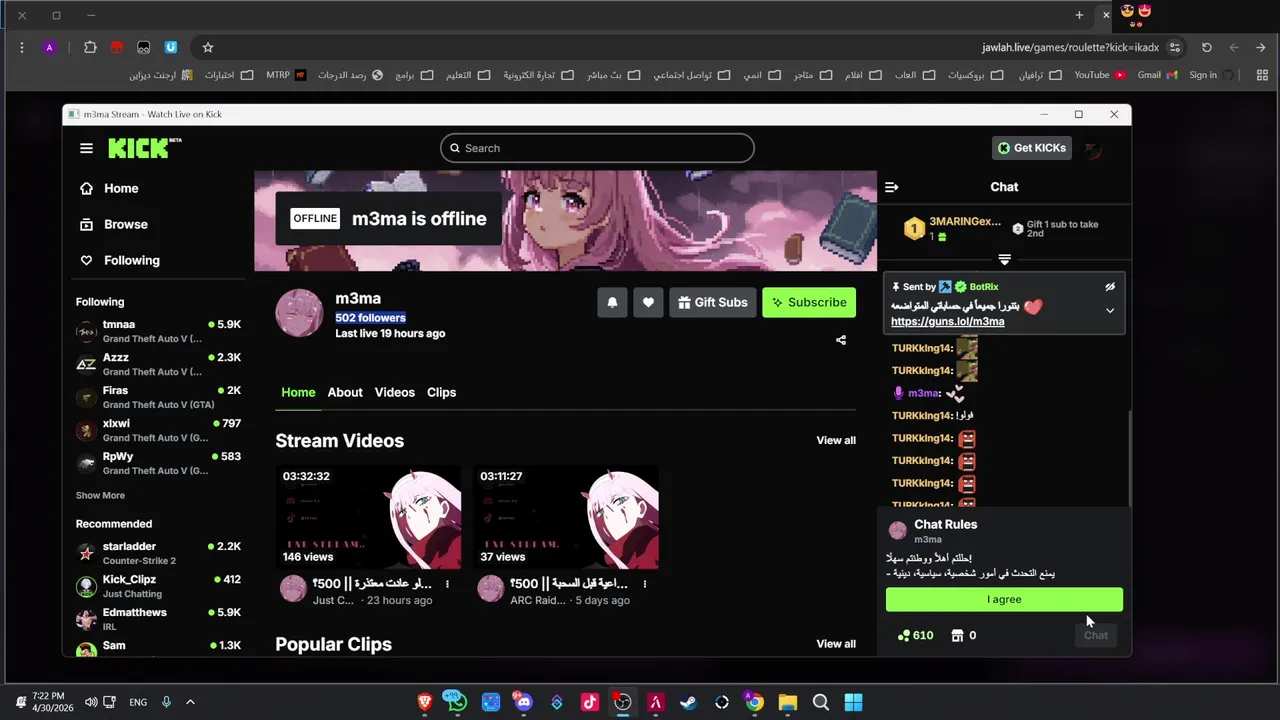
Task: Open Brave browser from taskbar
Action: click(425, 702)
